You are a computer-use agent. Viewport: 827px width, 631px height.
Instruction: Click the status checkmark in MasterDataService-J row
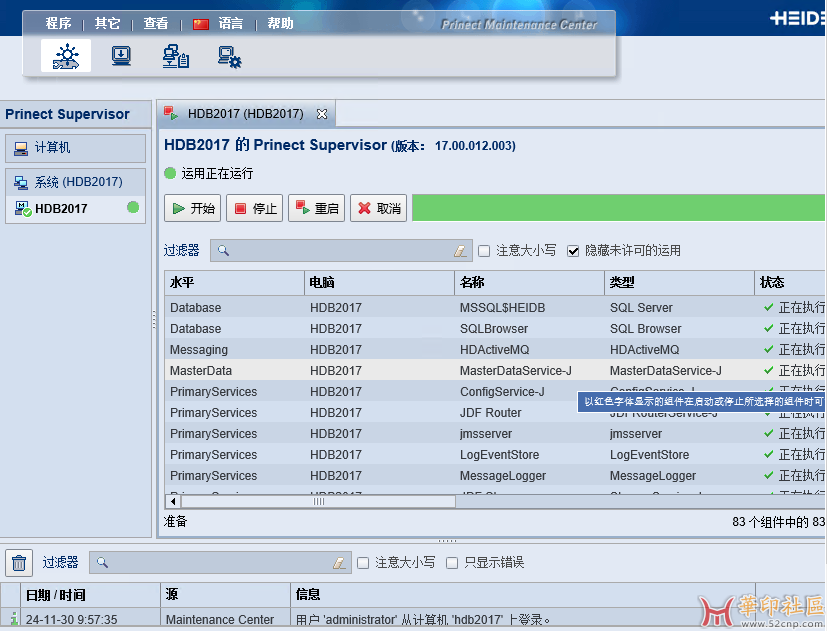tap(768, 370)
